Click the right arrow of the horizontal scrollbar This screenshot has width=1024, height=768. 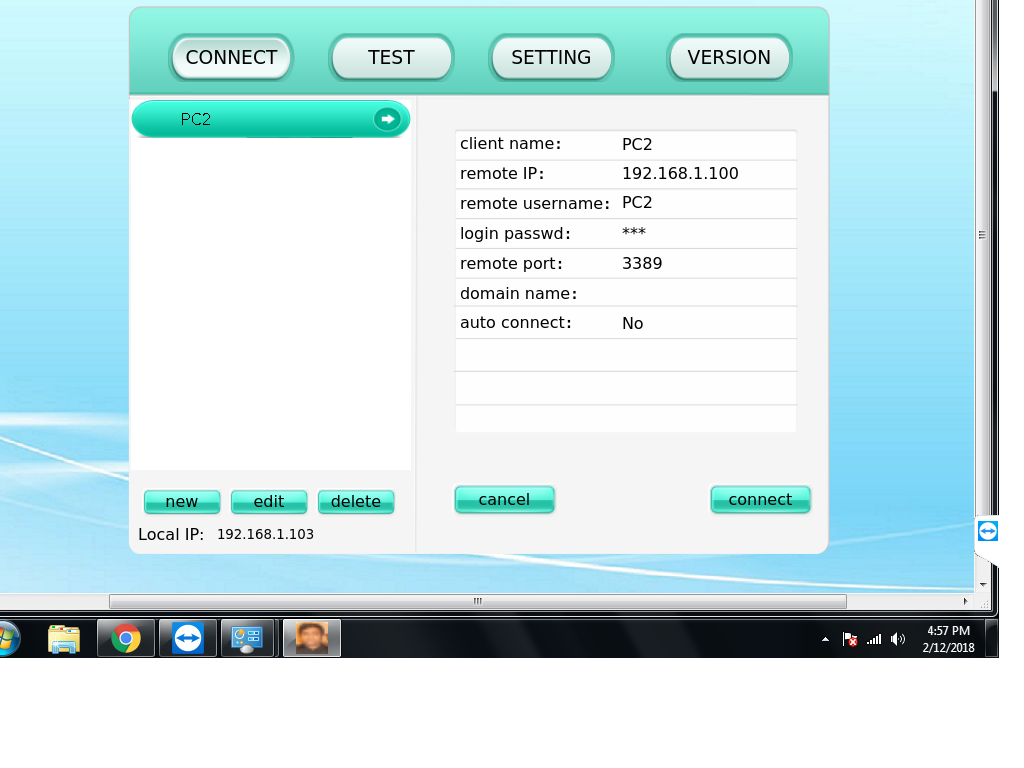(x=965, y=601)
